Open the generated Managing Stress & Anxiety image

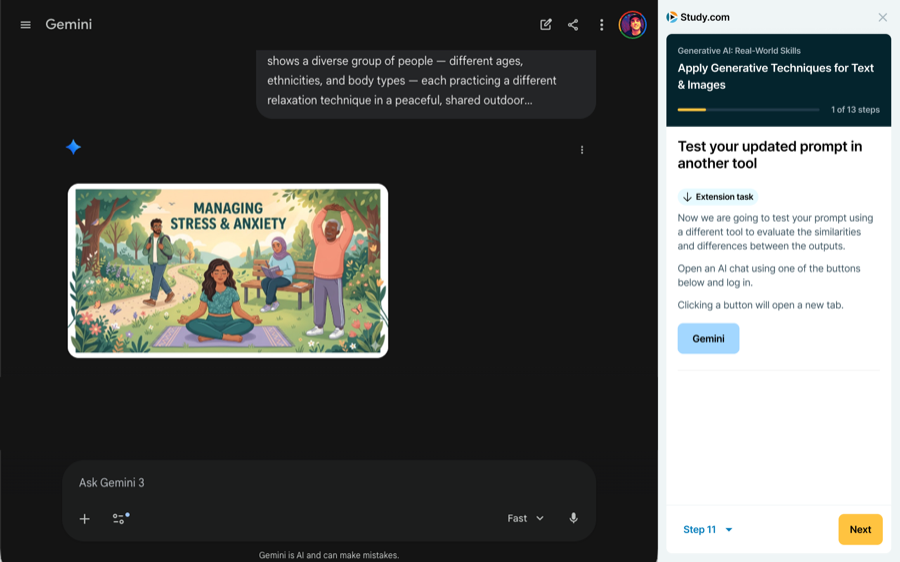(228, 271)
